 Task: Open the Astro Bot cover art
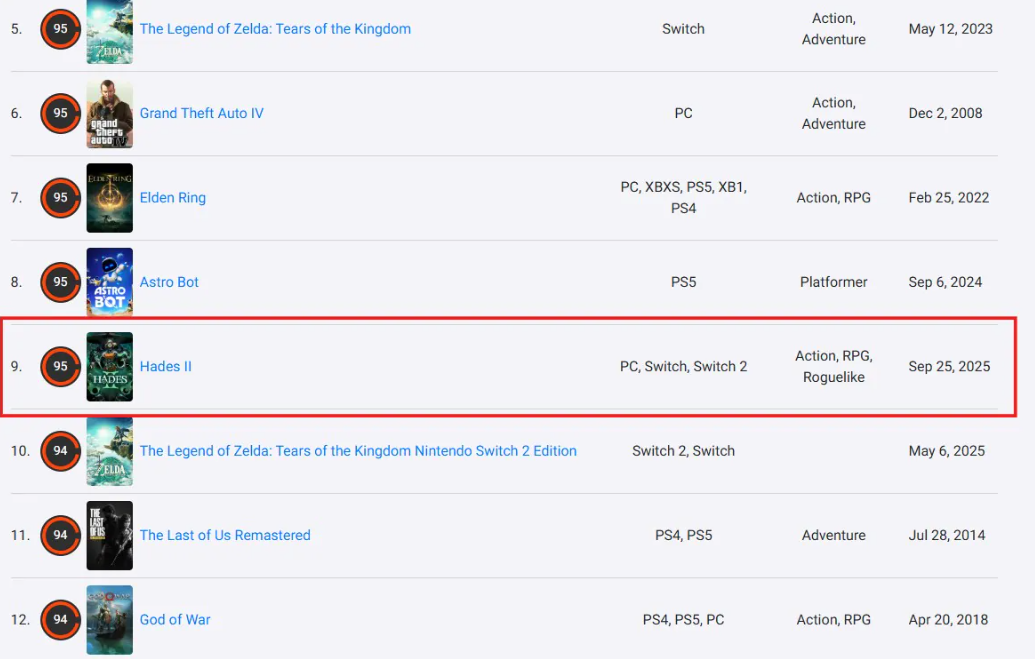pos(109,282)
